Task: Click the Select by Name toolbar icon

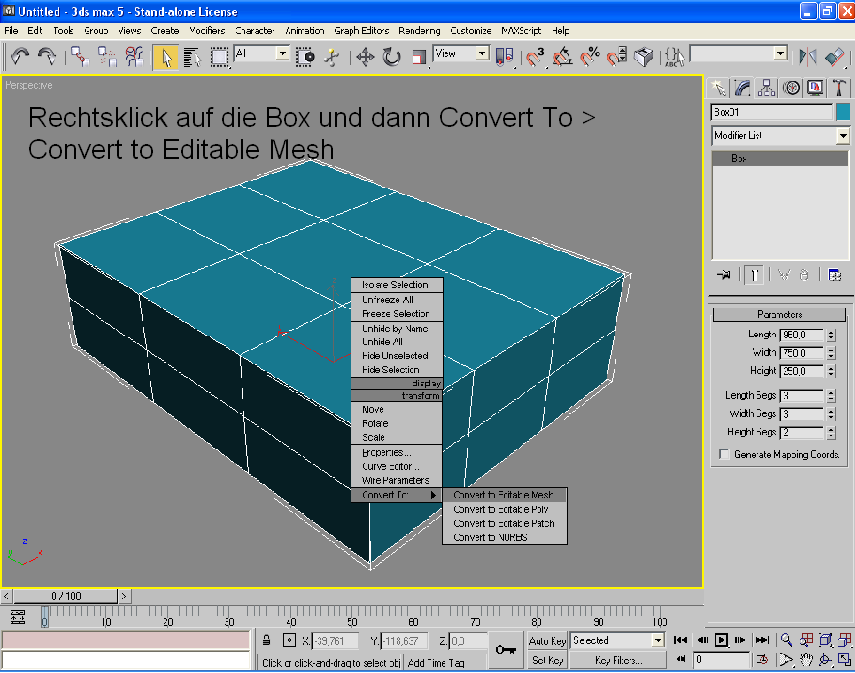Action: [192, 57]
